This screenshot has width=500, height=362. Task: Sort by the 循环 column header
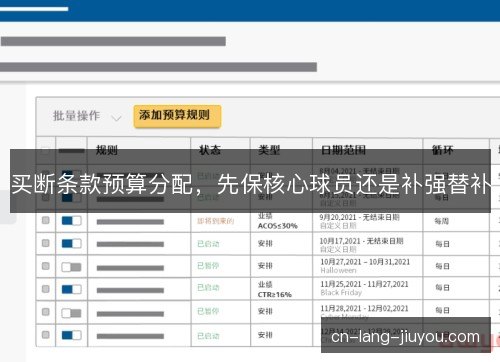coord(442,150)
